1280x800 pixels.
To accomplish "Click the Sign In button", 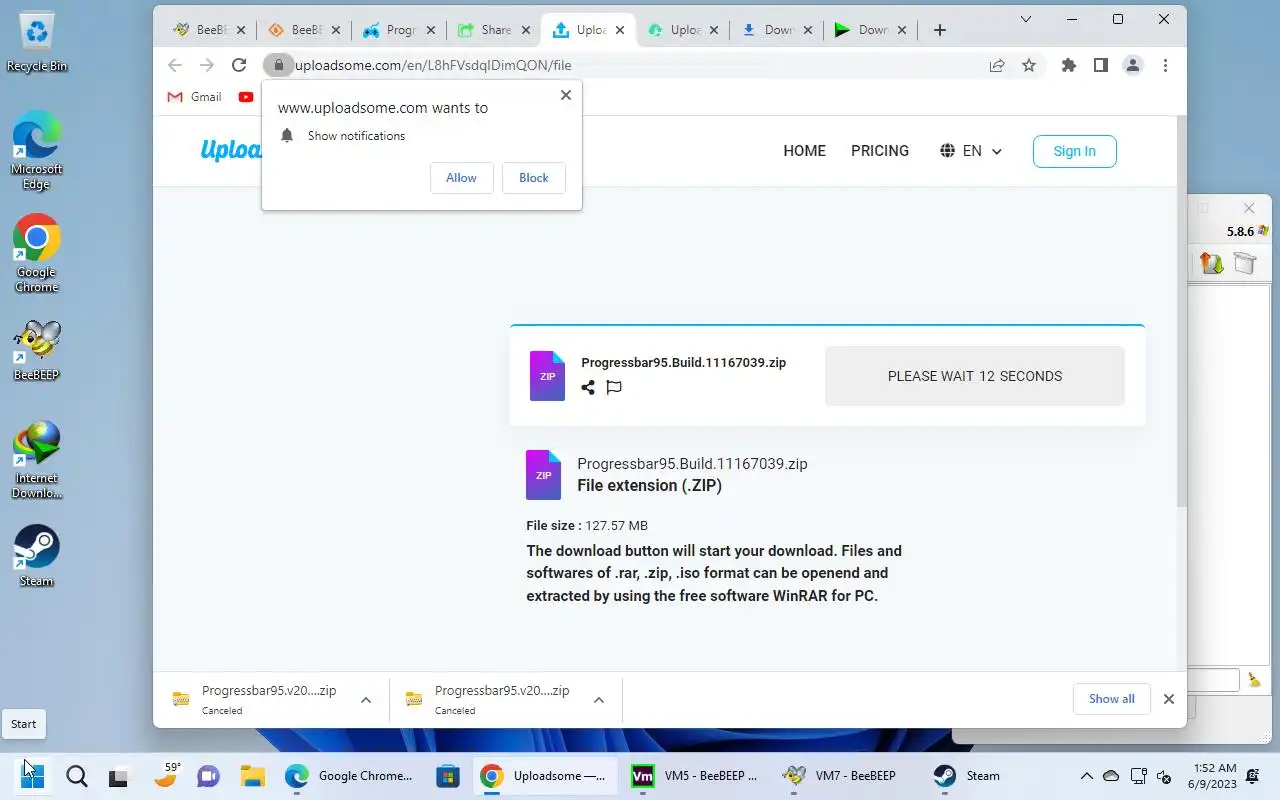I will click(1074, 151).
